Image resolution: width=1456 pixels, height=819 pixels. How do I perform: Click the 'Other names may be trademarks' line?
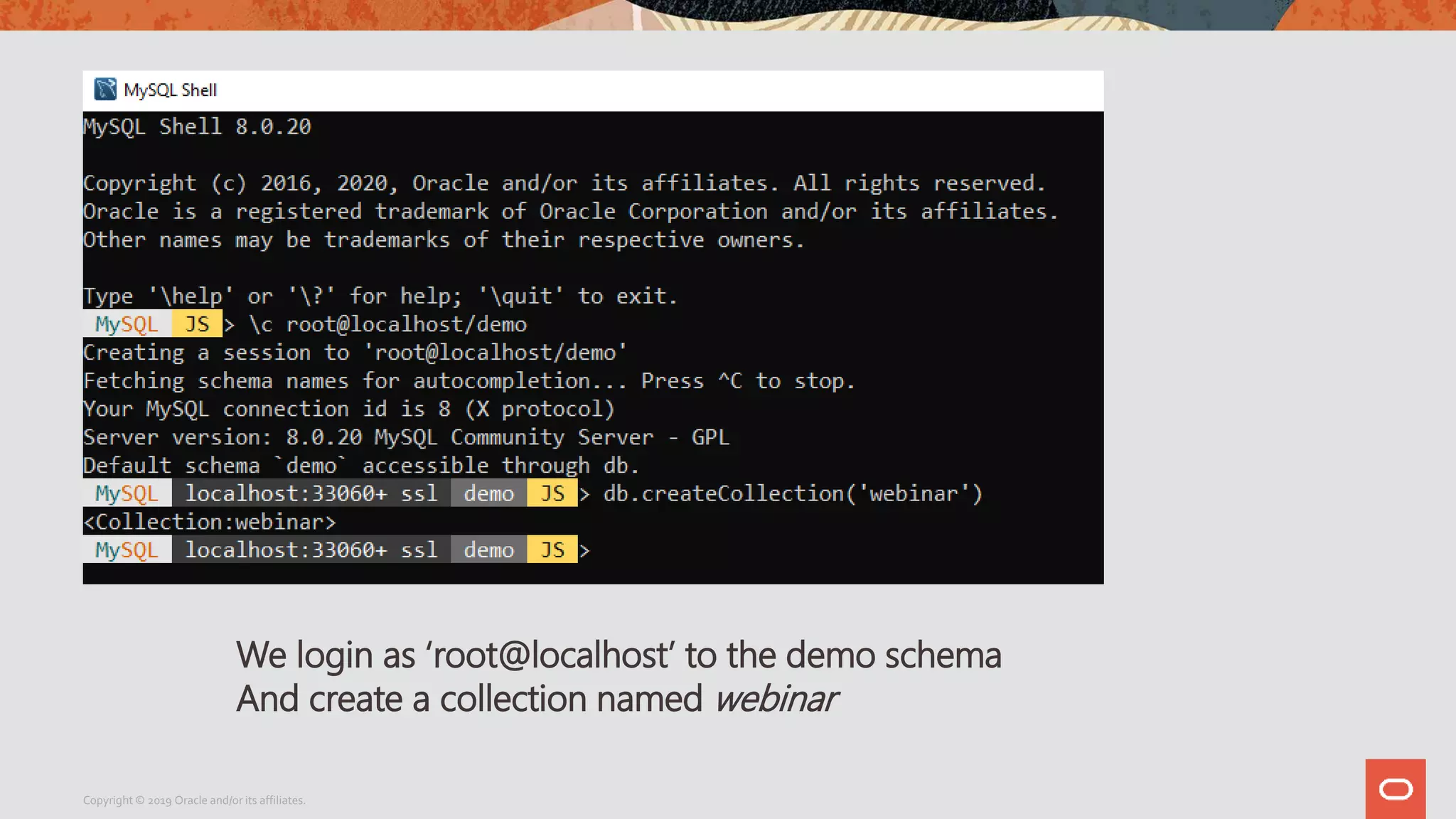[x=444, y=240]
